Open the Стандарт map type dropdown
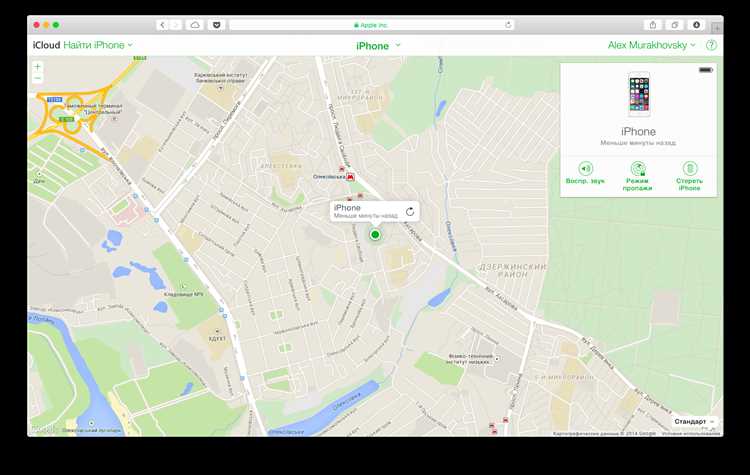This screenshot has width=750, height=475. [694, 421]
